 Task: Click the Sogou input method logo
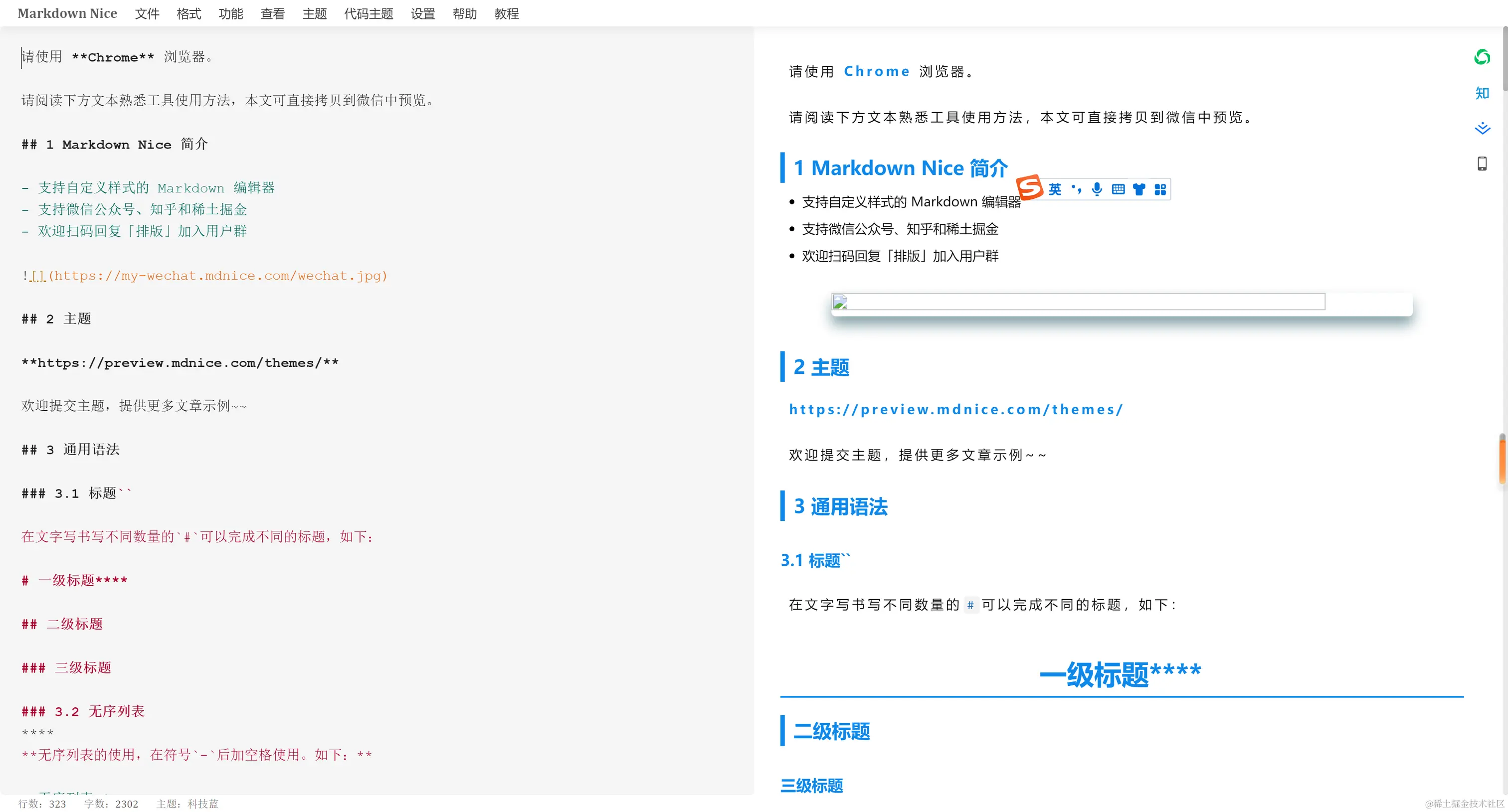coord(1030,188)
